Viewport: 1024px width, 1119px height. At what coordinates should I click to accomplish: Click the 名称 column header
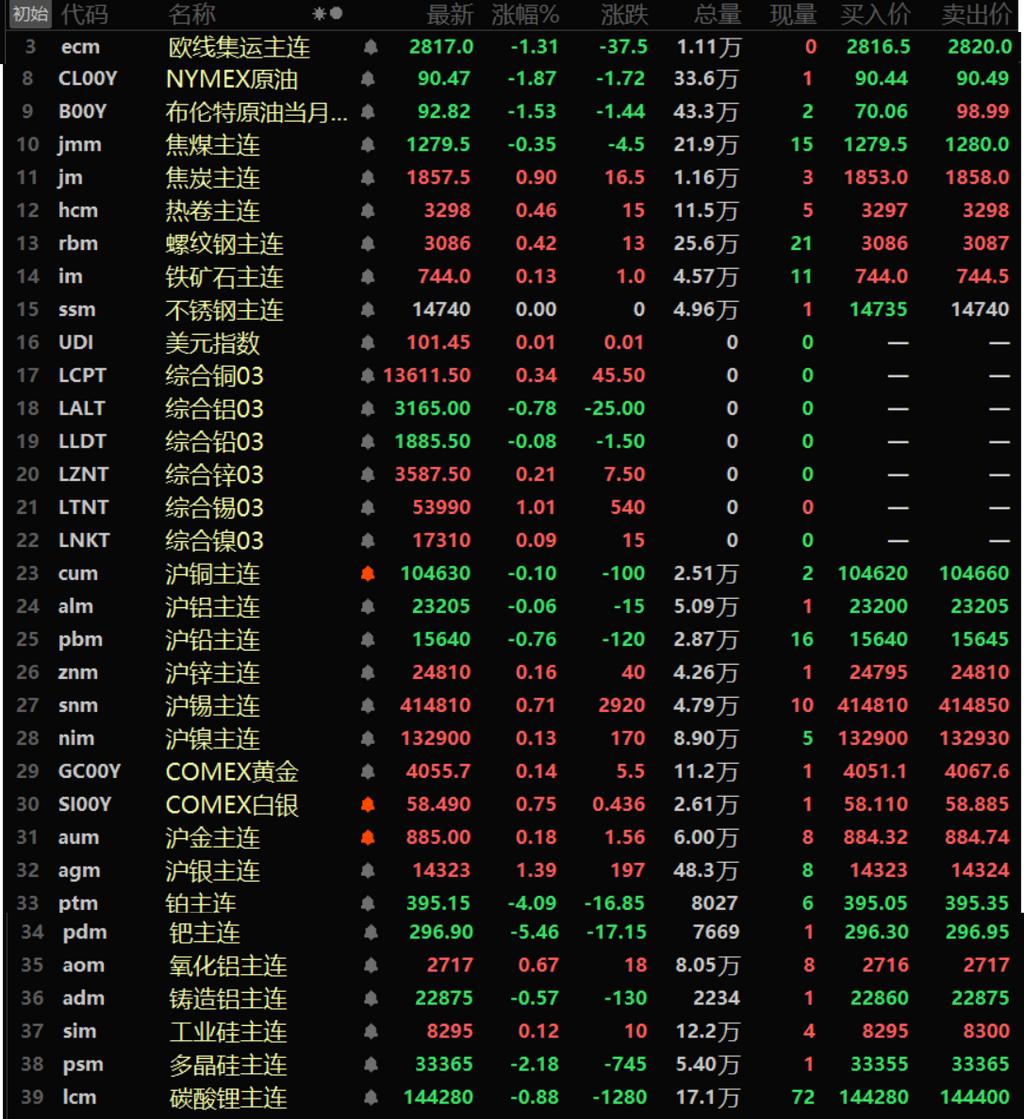pos(192,14)
